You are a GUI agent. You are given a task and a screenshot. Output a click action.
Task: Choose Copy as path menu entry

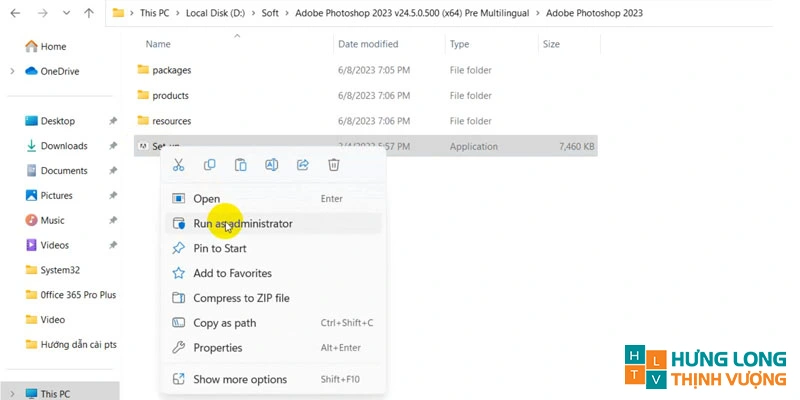click(273, 323)
